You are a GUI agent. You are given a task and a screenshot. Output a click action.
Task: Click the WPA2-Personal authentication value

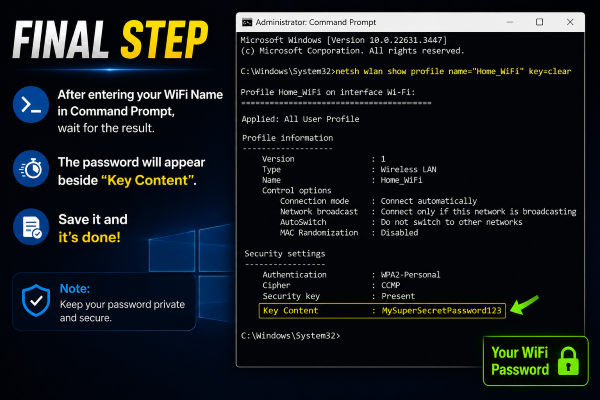click(x=411, y=275)
